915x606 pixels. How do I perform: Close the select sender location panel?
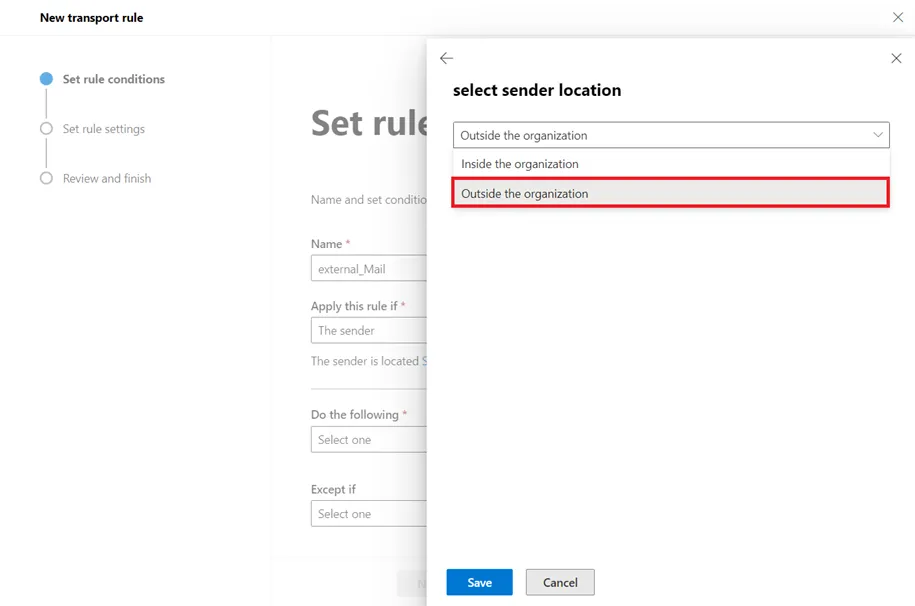click(896, 59)
